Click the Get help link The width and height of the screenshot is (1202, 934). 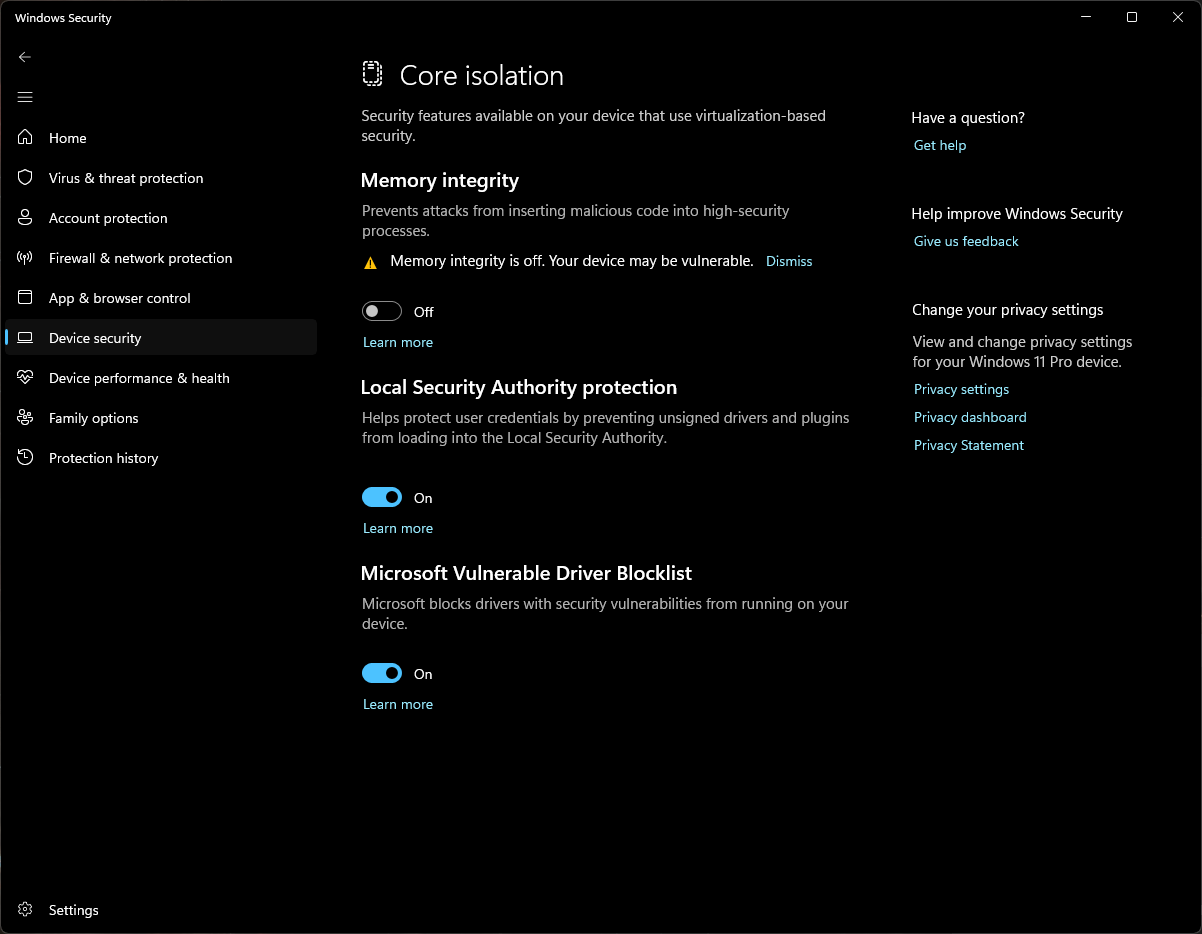940,145
